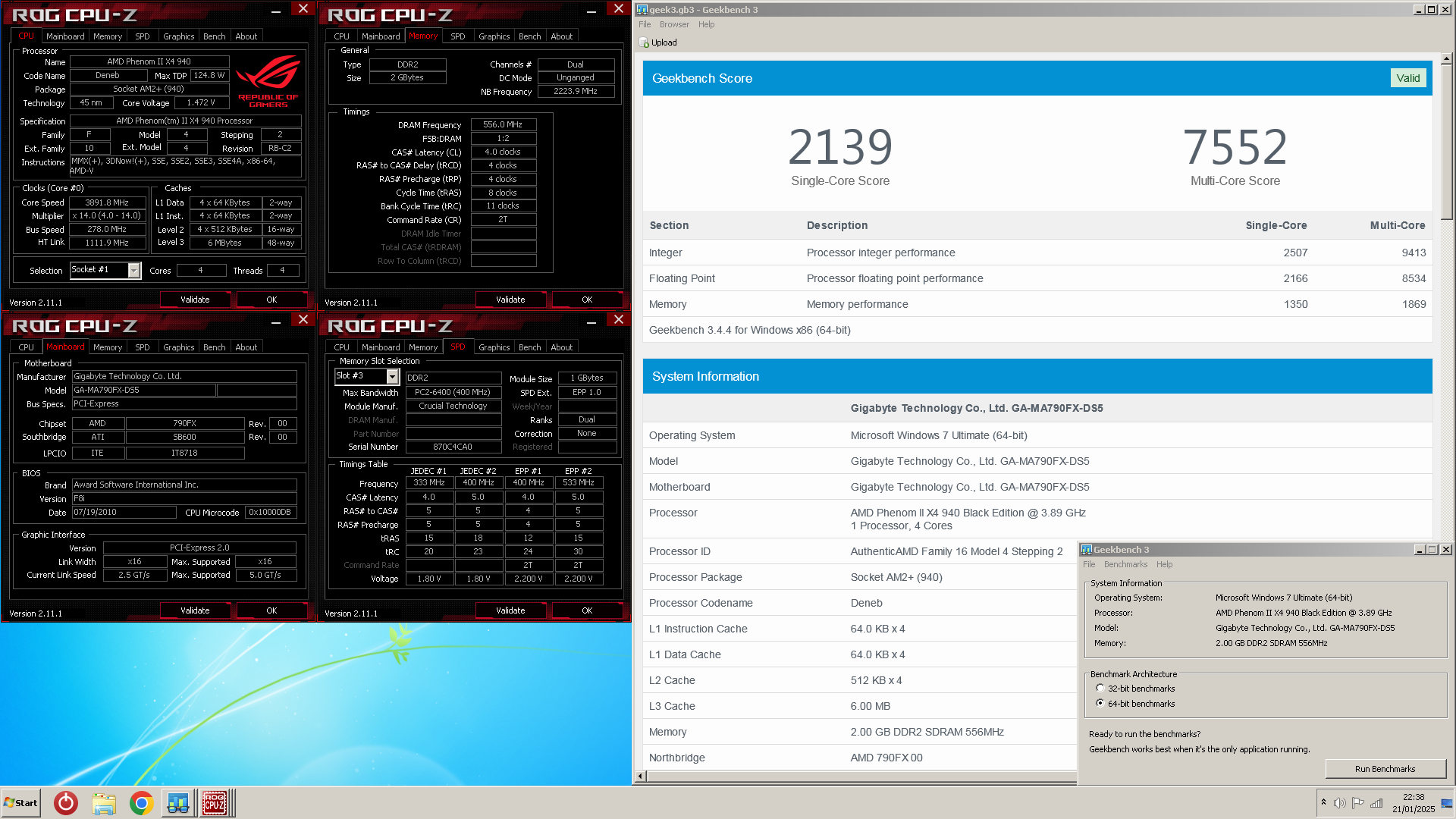1456x819 pixels.
Task: Click the Show Desktop icon in tray
Action: coord(1446,803)
